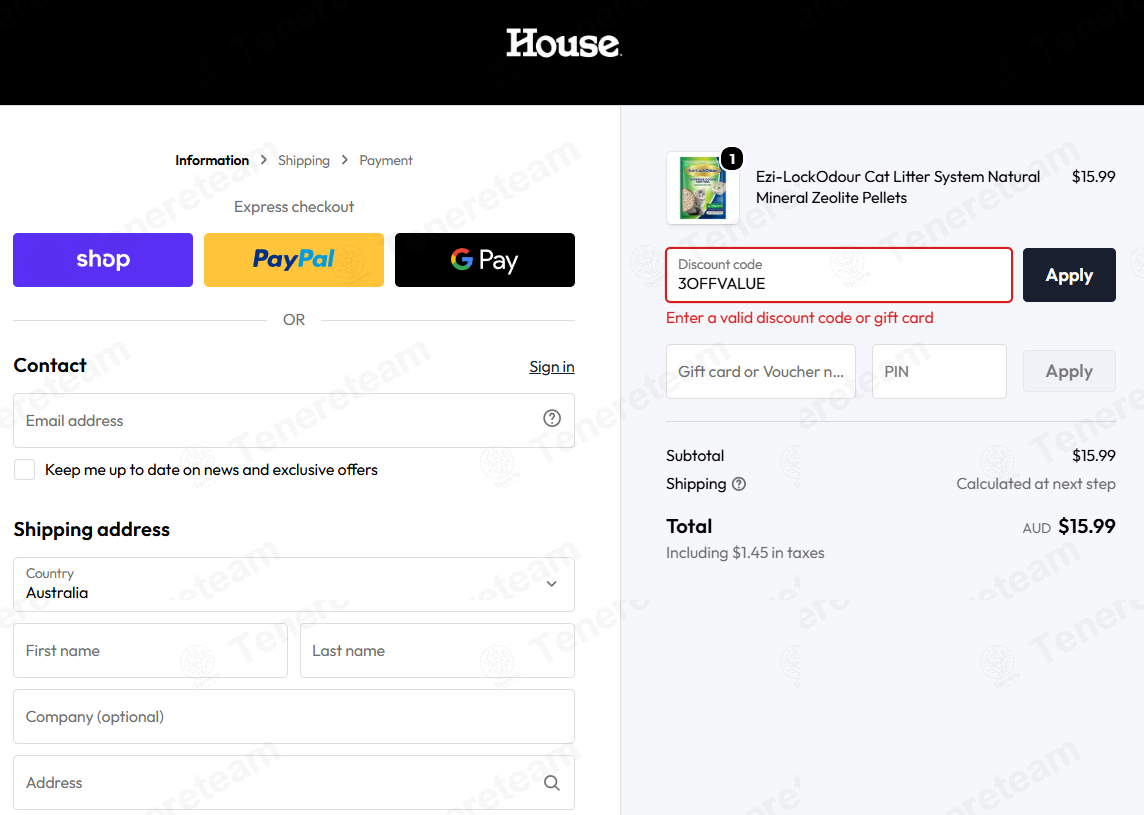The image size is (1144, 815).
Task: Go to the Payment breadcrumb step
Action: point(386,161)
